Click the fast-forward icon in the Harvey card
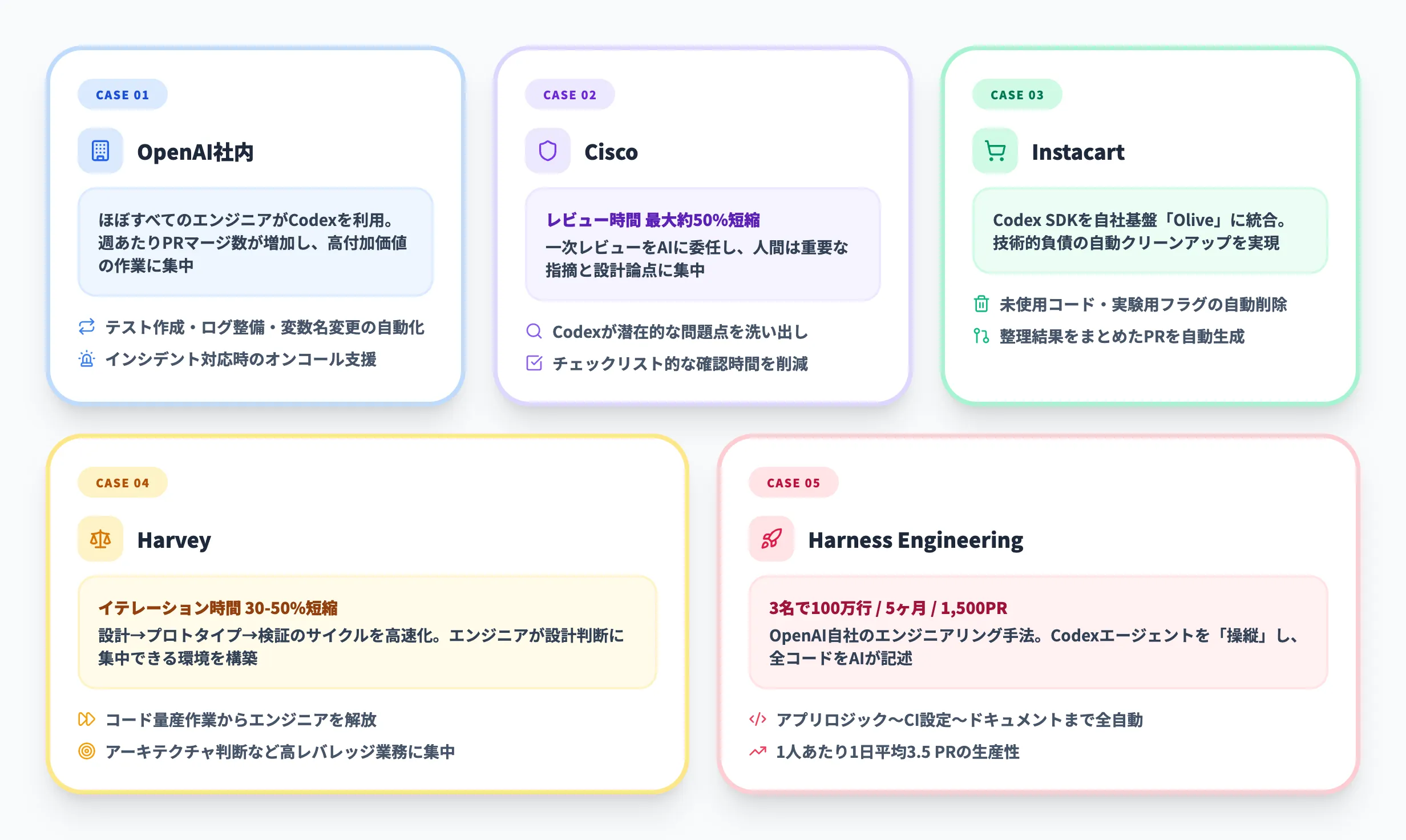Image resolution: width=1406 pixels, height=840 pixels. pos(86,720)
